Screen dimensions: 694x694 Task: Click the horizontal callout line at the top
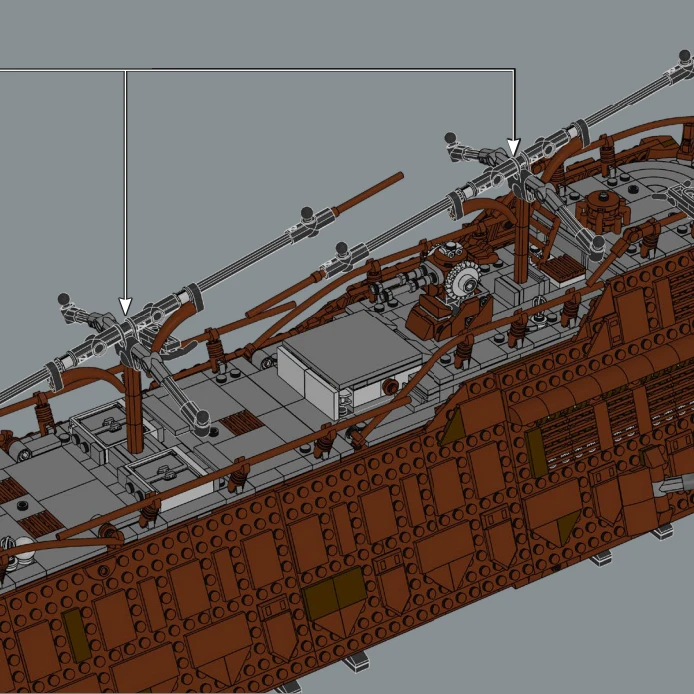[300, 70]
